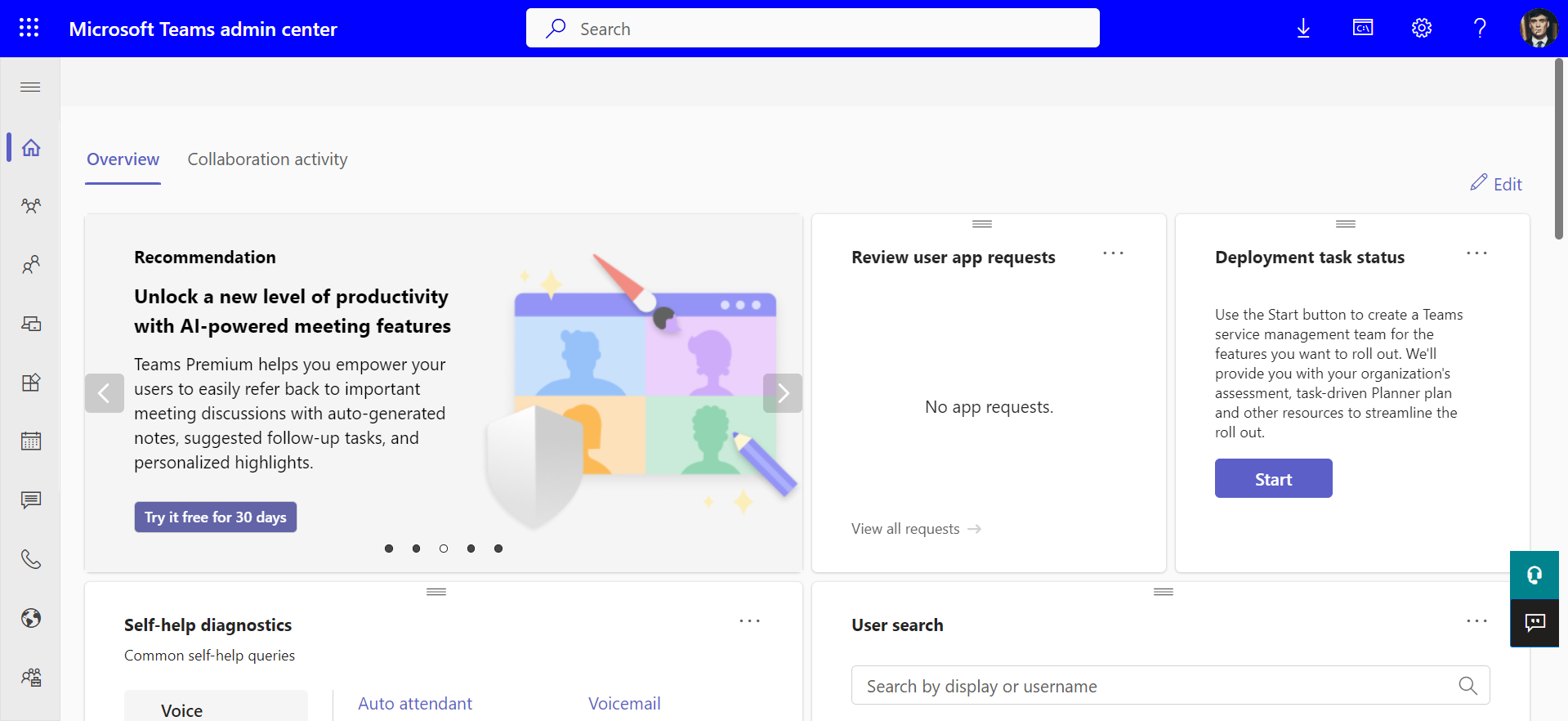This screenshot has width=1568, height=721.
Task: Click the Microsoft Teams admin center title
Action: coord(203,29)
